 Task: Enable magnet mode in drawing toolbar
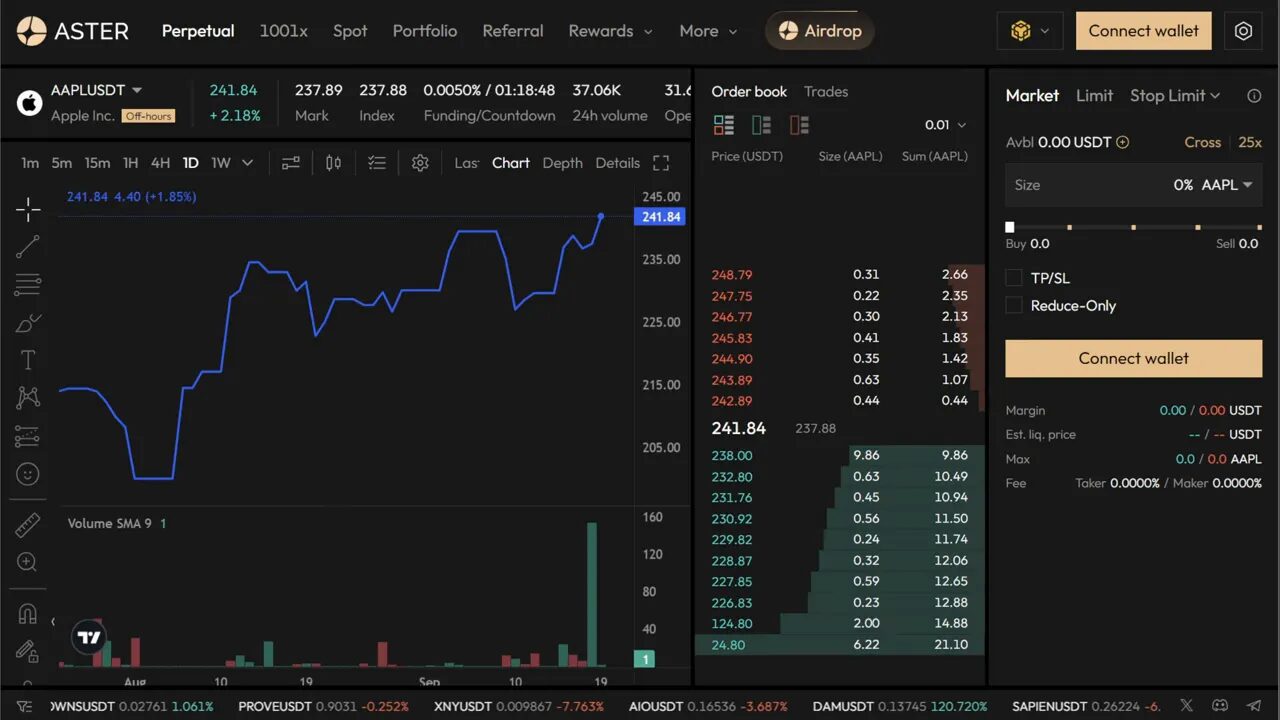27,613
